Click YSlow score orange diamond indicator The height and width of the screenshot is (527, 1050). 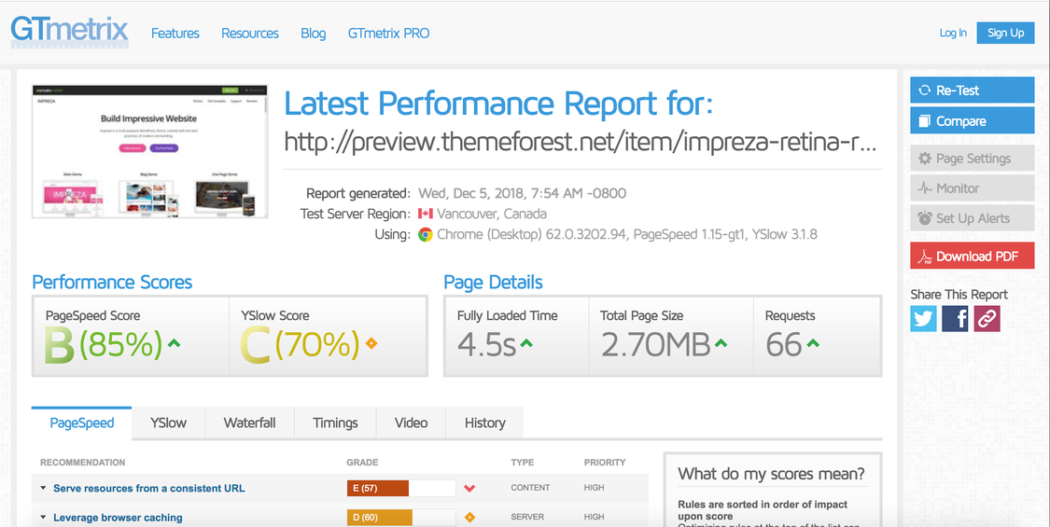[x=371, y=344]
